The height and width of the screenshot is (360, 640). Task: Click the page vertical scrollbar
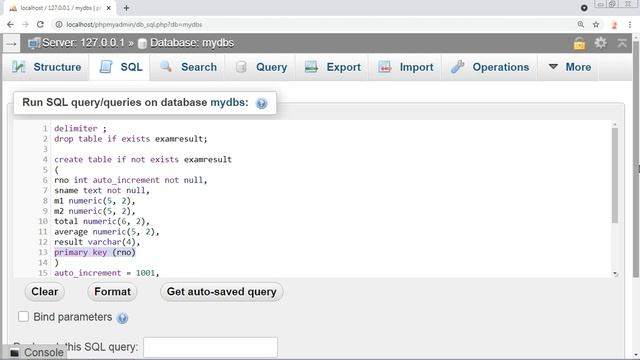pos(636,159)
